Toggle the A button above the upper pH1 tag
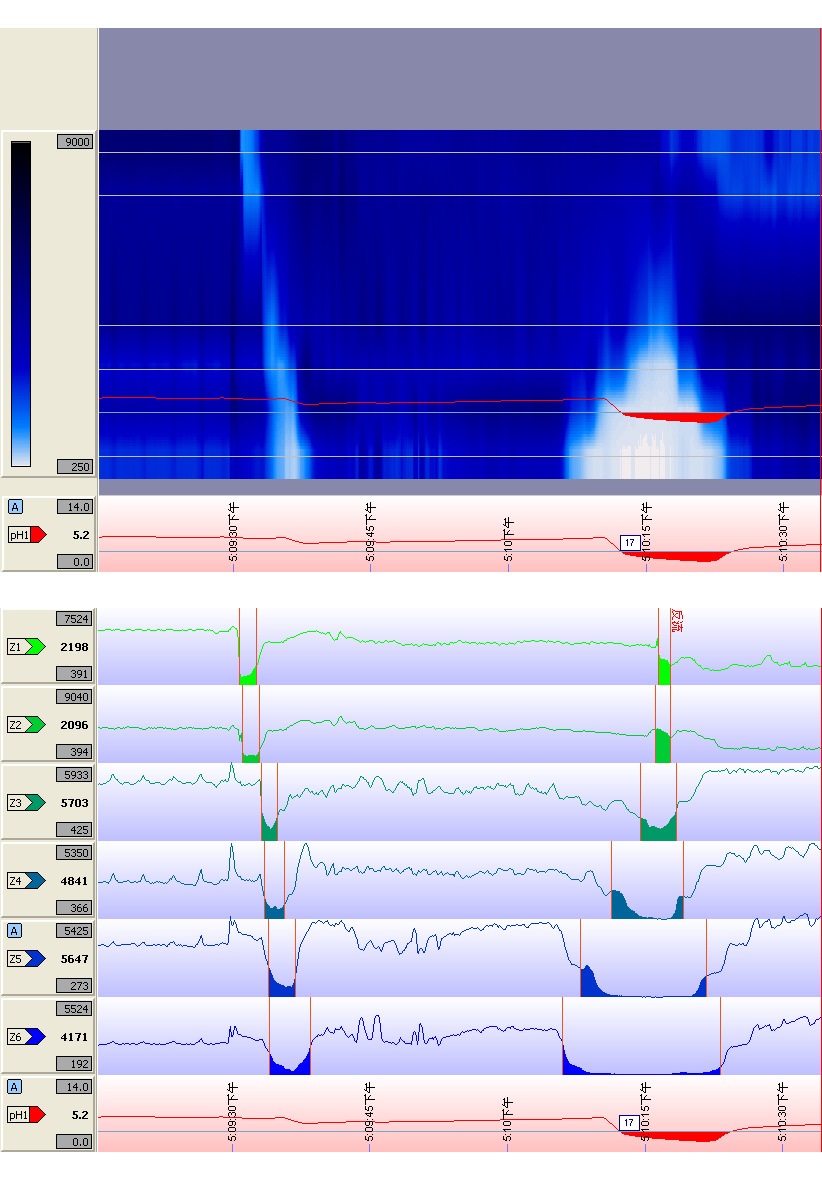The image size is (822, 1181). pos(14,507)
